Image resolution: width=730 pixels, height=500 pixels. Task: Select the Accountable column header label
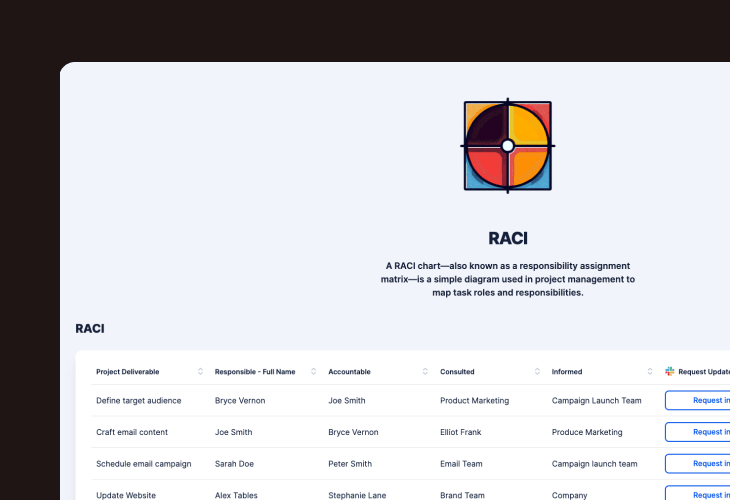pos(349,372)
